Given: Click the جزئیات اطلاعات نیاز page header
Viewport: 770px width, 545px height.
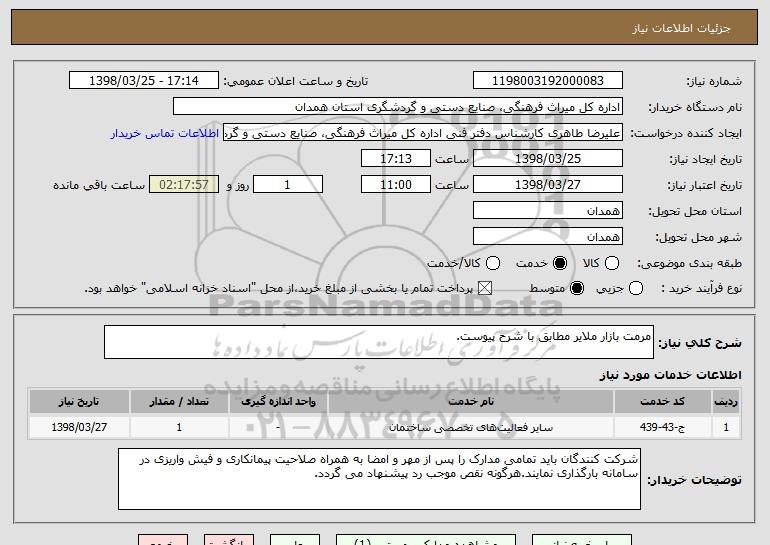Looking at the screenshot, I should 385,28.
